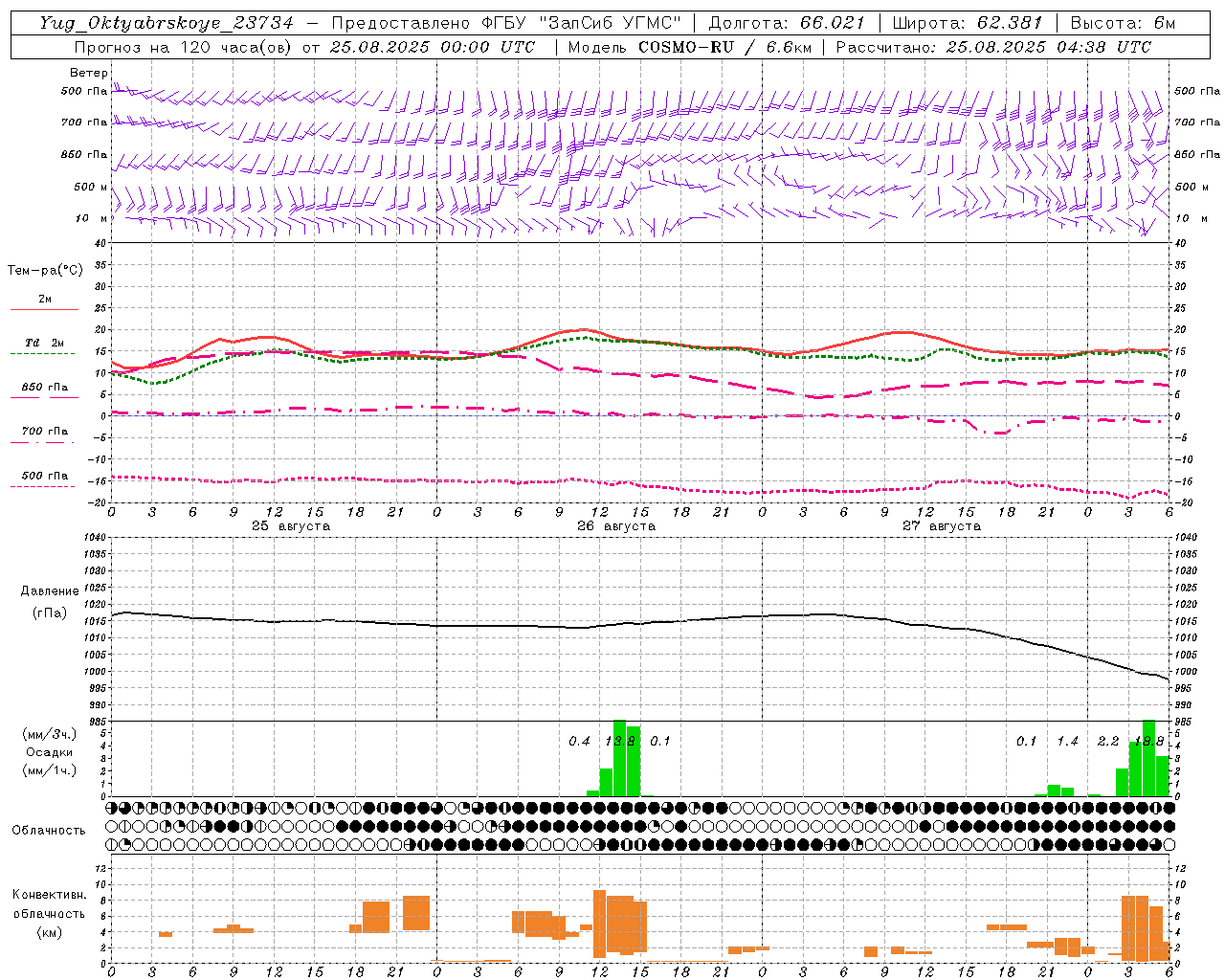Click the Td 2м dew point legend entry
The height and width of the screenshot is (980, 1225).
[45, 343]
